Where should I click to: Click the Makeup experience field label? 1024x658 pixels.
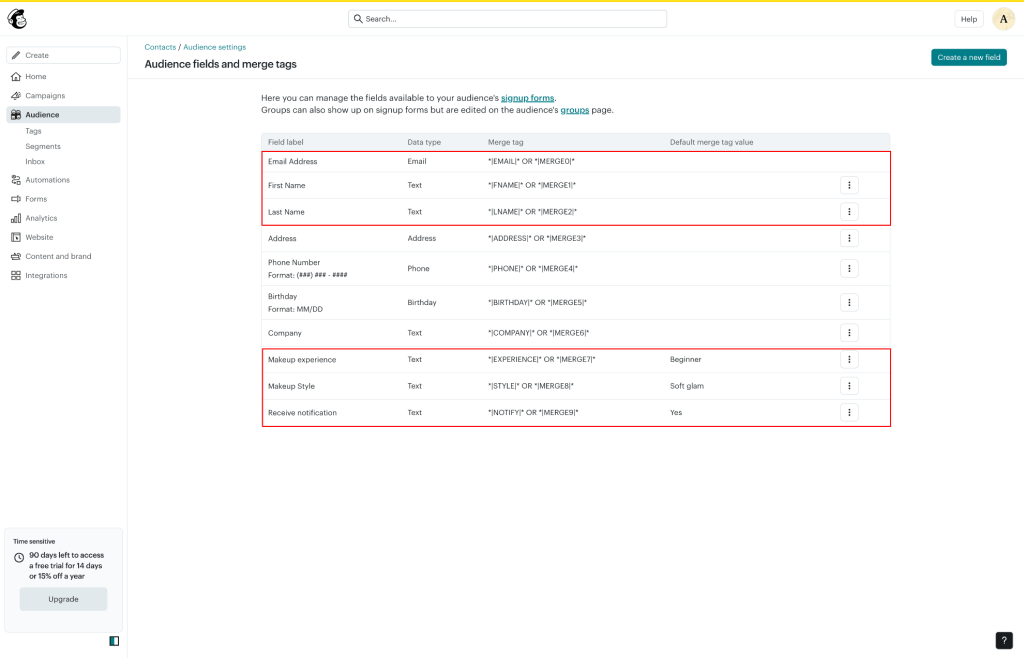pyautogui.click(x=302, y=360)
